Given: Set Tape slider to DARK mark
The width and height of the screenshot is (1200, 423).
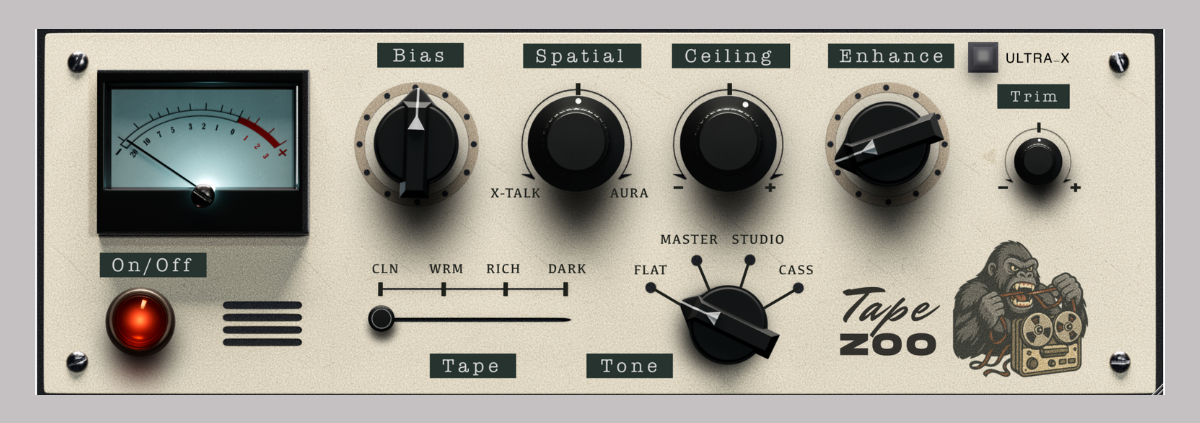Looking at the screenshot, I should (x=566, y=289).
